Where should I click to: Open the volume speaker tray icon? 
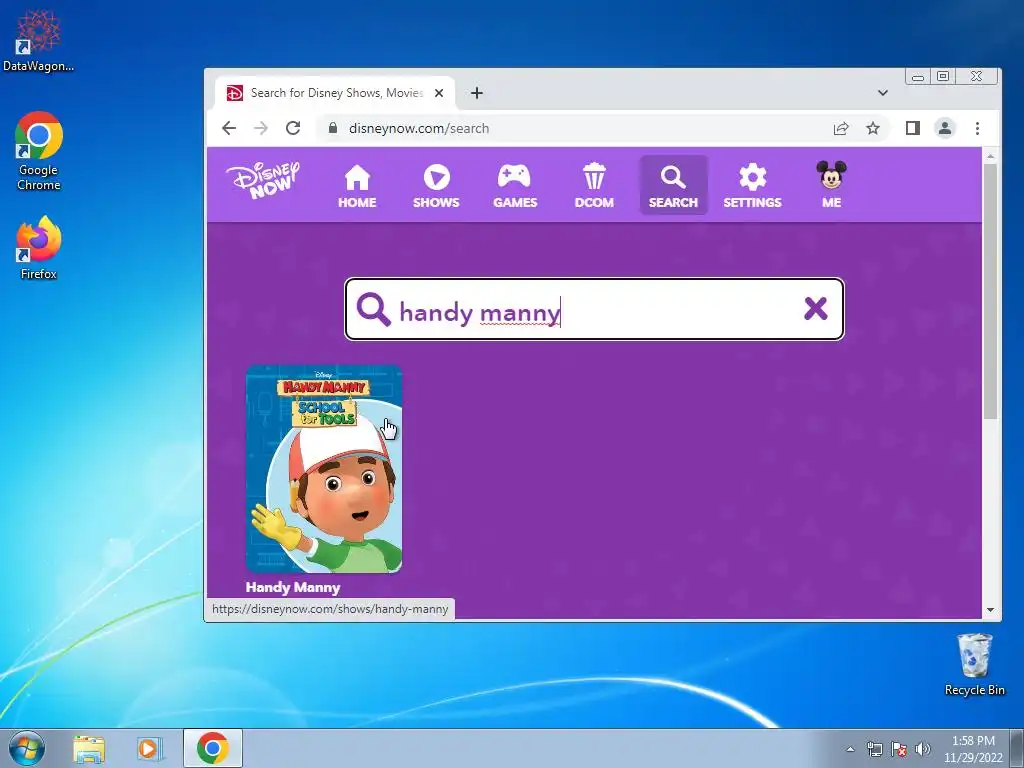923,749
